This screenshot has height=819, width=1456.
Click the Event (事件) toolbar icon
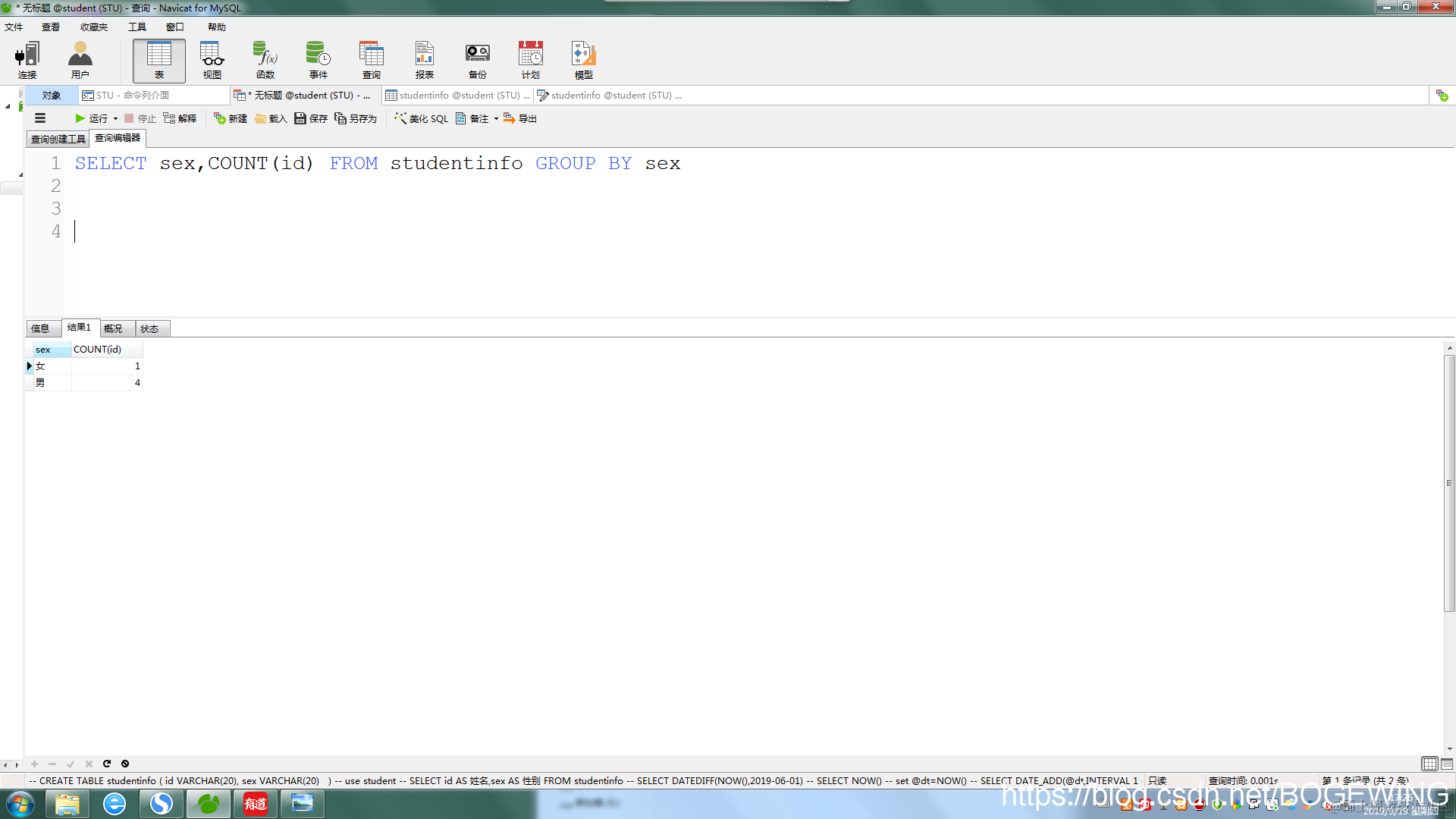coord(318,61)
